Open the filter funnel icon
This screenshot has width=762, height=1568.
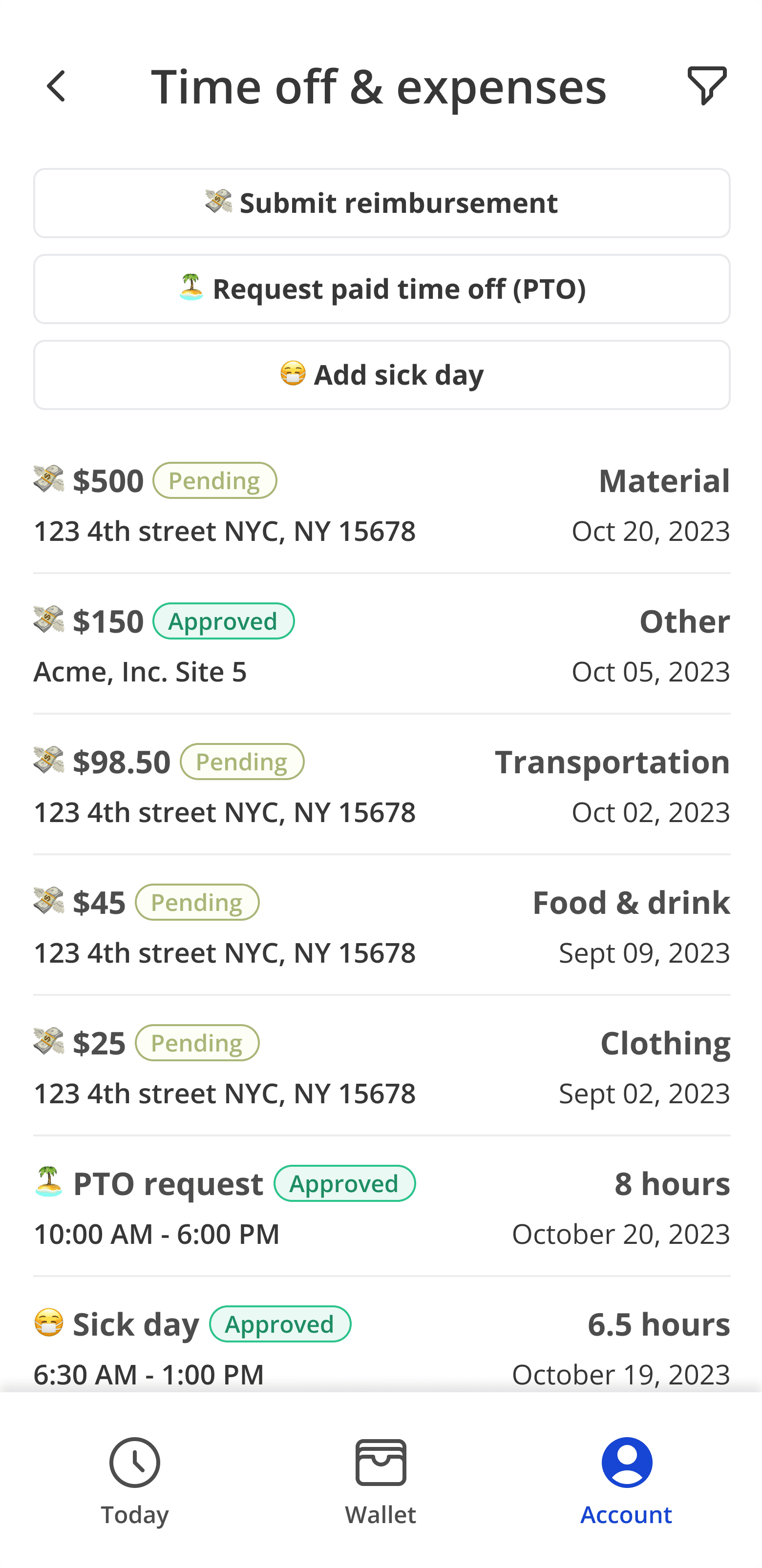(707, 86)
